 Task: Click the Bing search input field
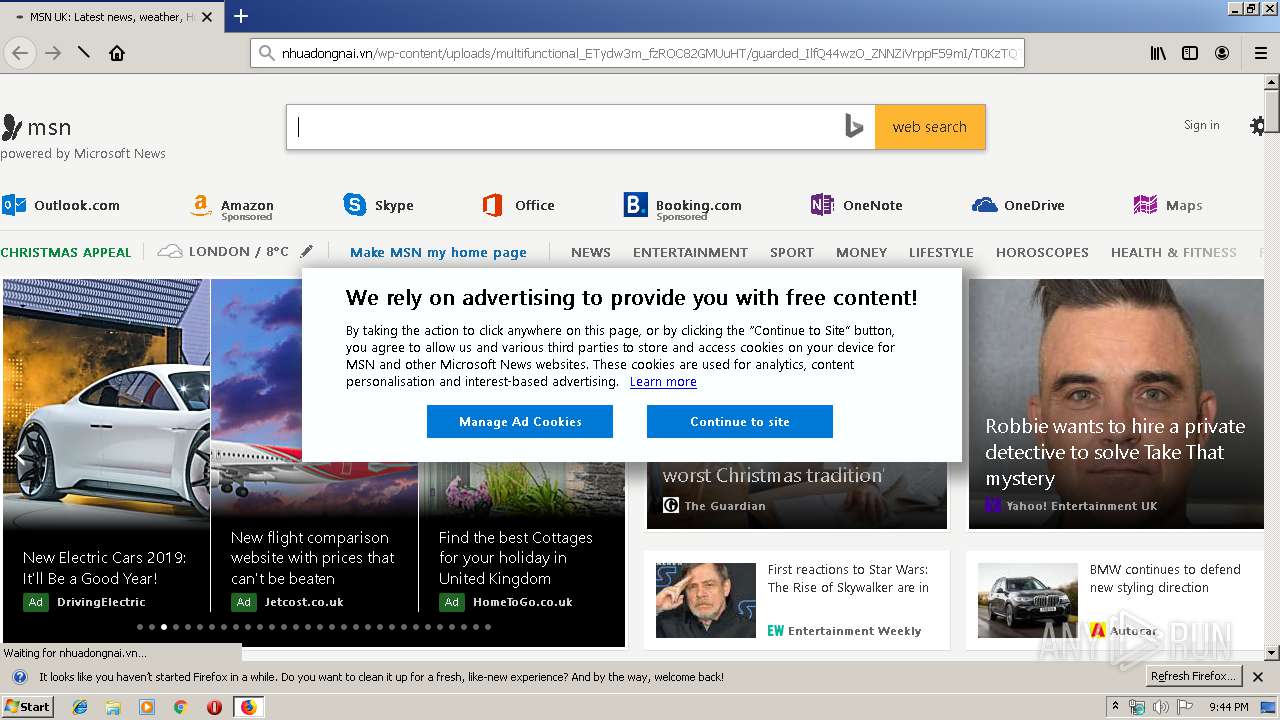coord(565,127)
